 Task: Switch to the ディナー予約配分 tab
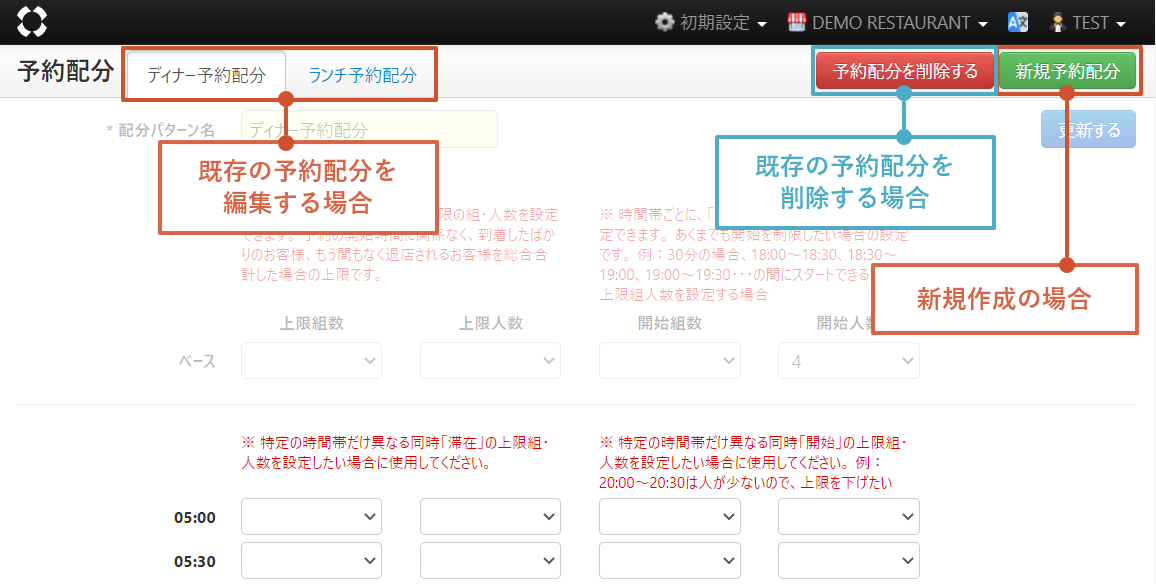206,74
